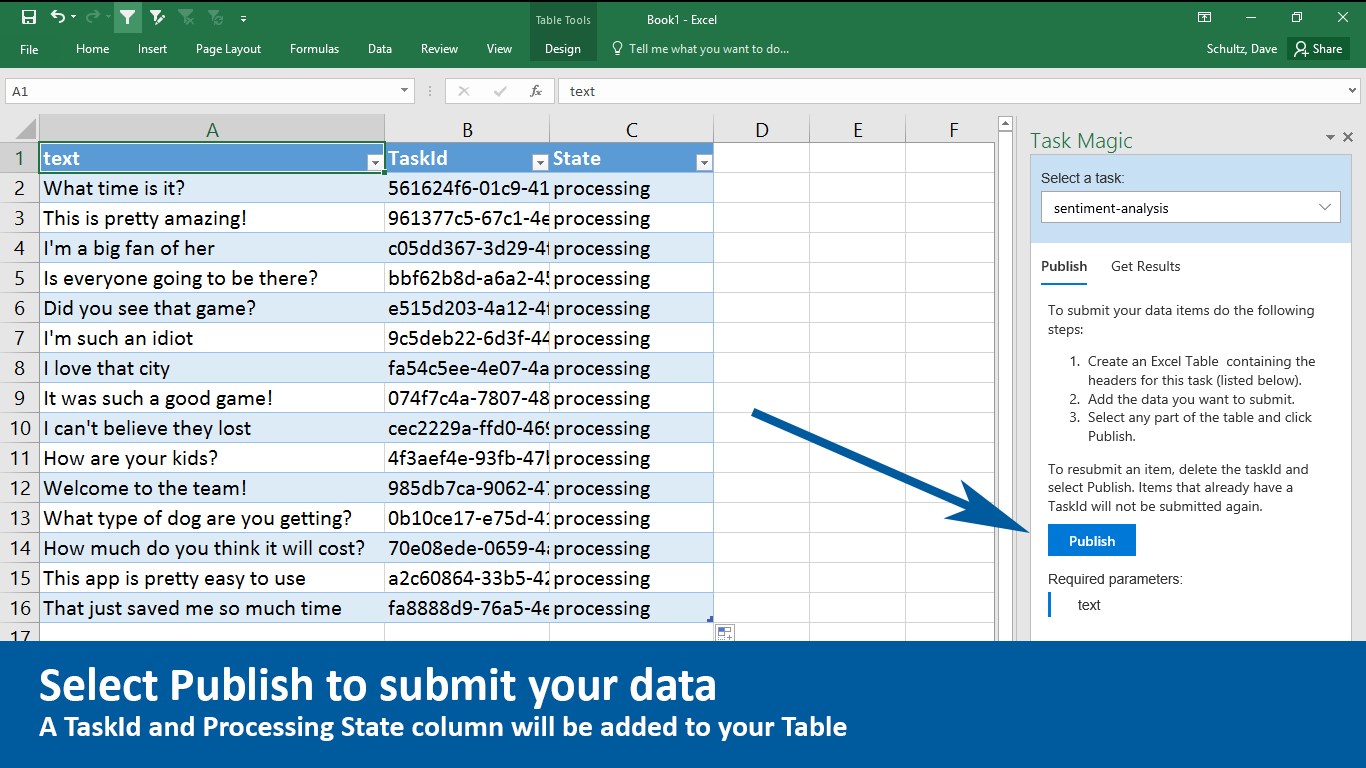Select the cell 'That just saved me so much time'
Viewport: 1366px width, 768px height.
tap(212, 608)
